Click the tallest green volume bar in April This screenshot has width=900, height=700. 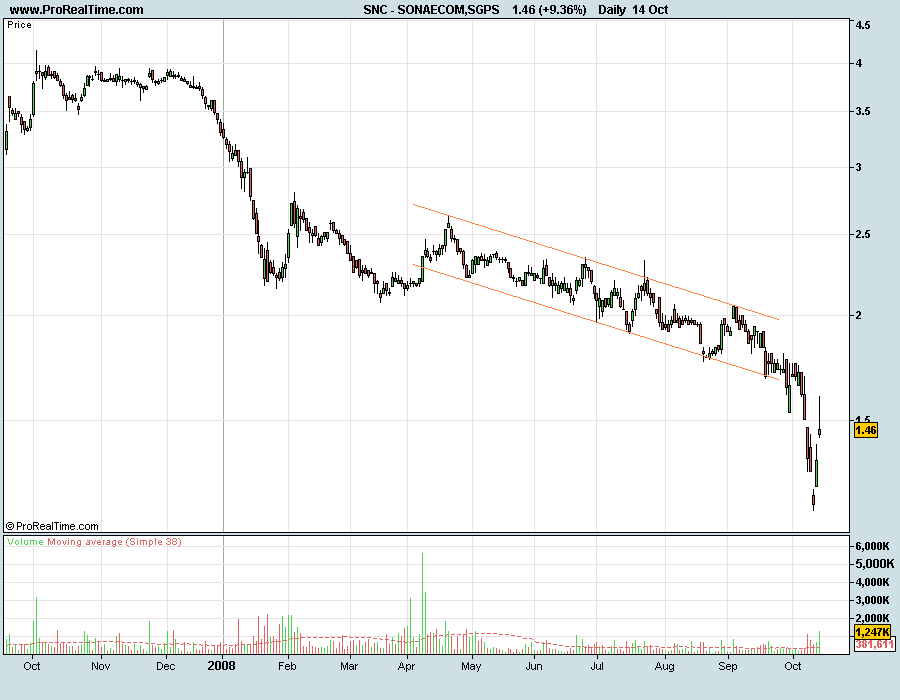tap(422, 603)
